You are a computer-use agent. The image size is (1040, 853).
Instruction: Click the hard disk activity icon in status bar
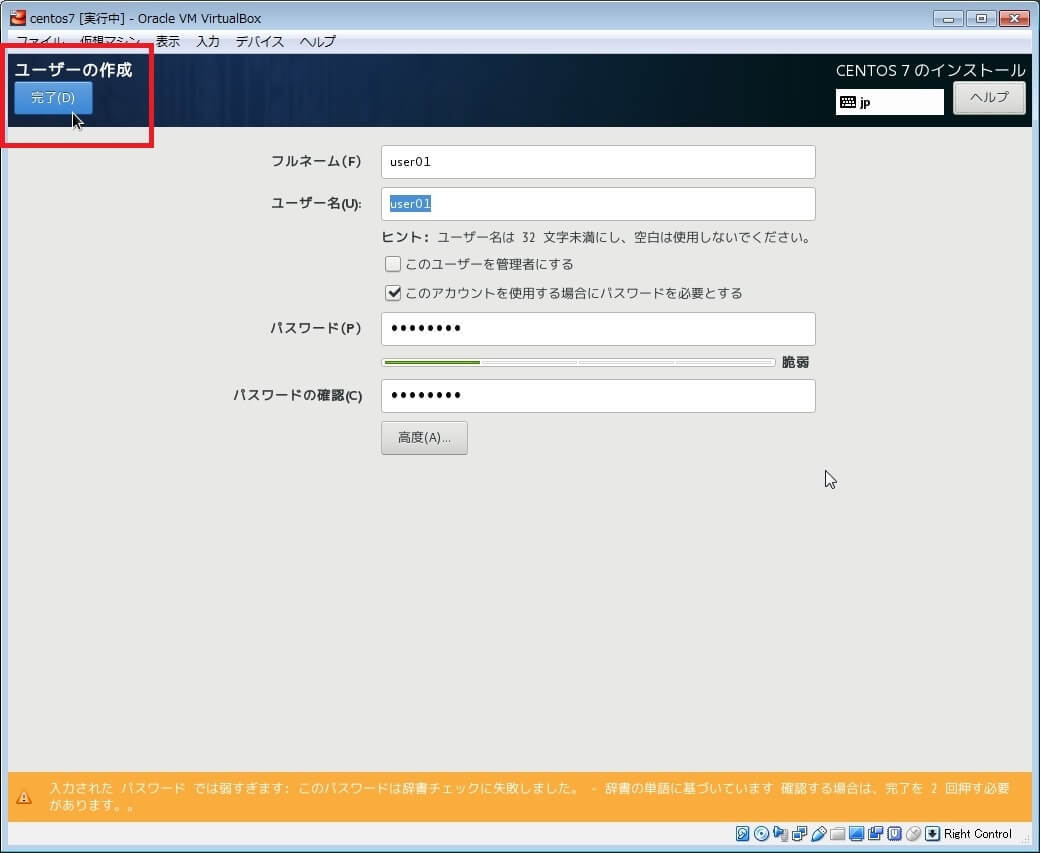tap(742, 834)
